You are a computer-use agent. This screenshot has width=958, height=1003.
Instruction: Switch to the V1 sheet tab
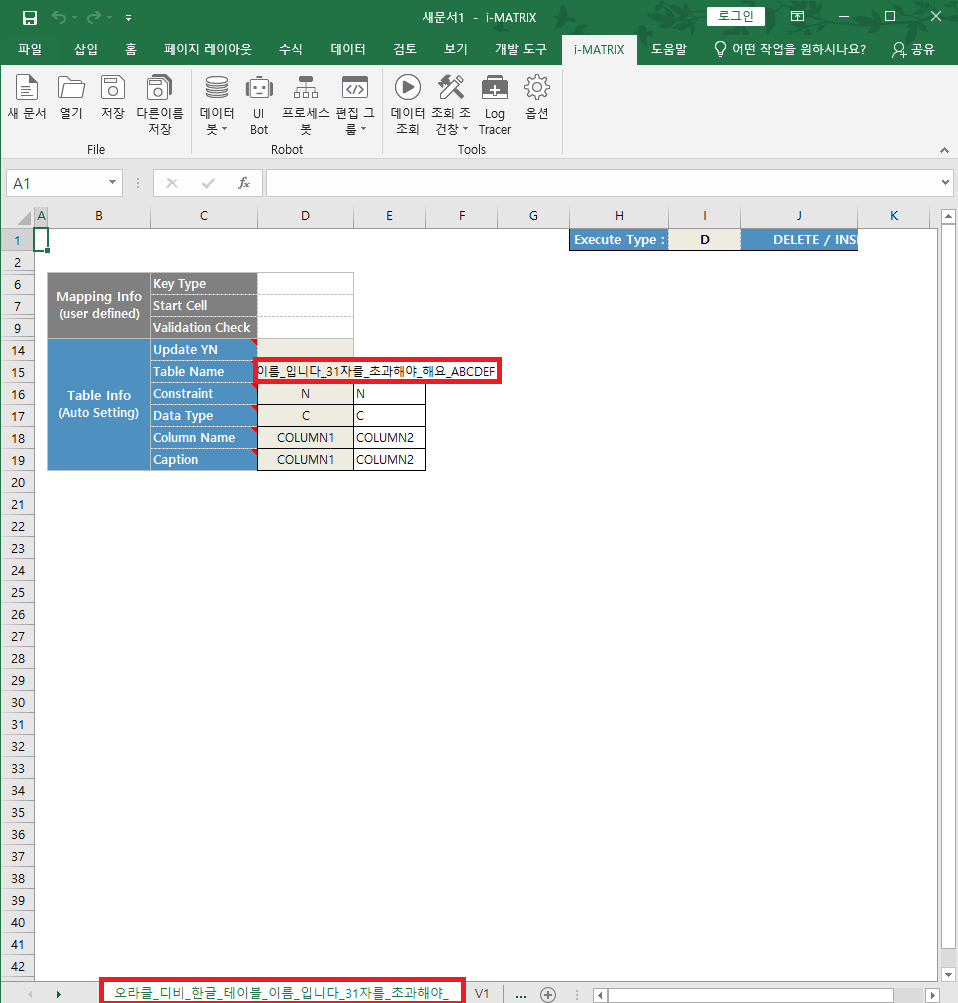pos(482,993)
